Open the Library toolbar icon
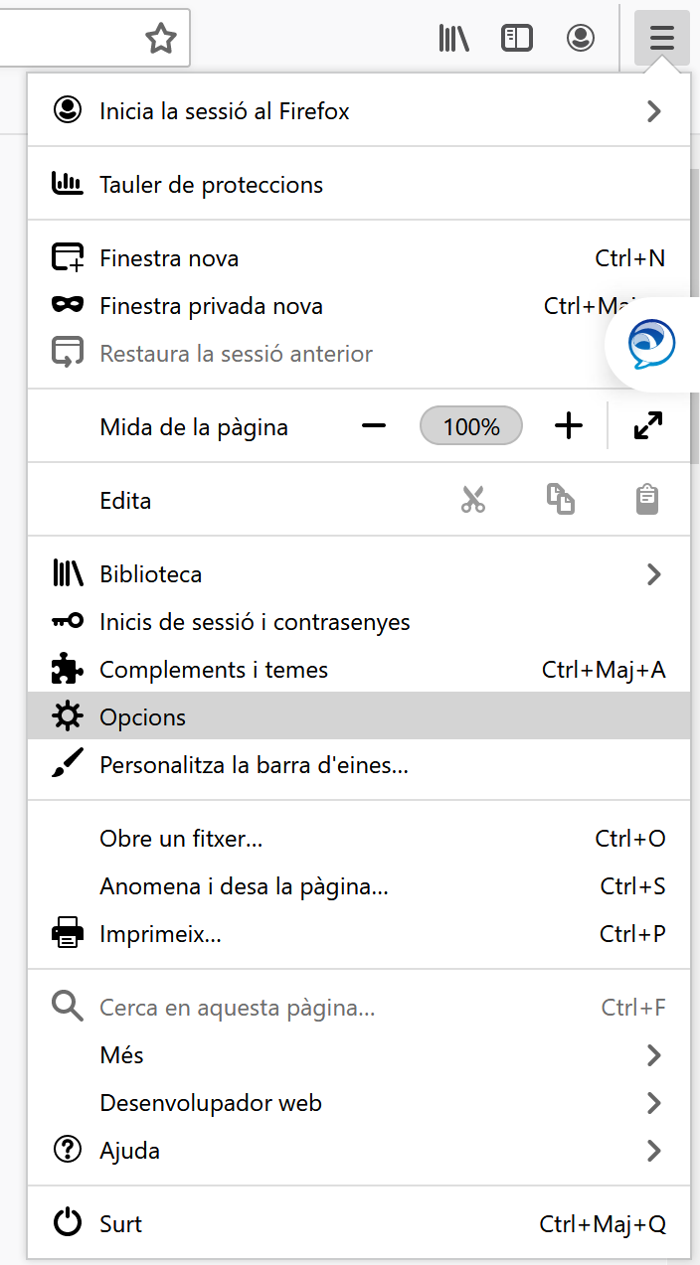Image resolution: width=700 pixels, height=1265 pixels. click(454, 39)
